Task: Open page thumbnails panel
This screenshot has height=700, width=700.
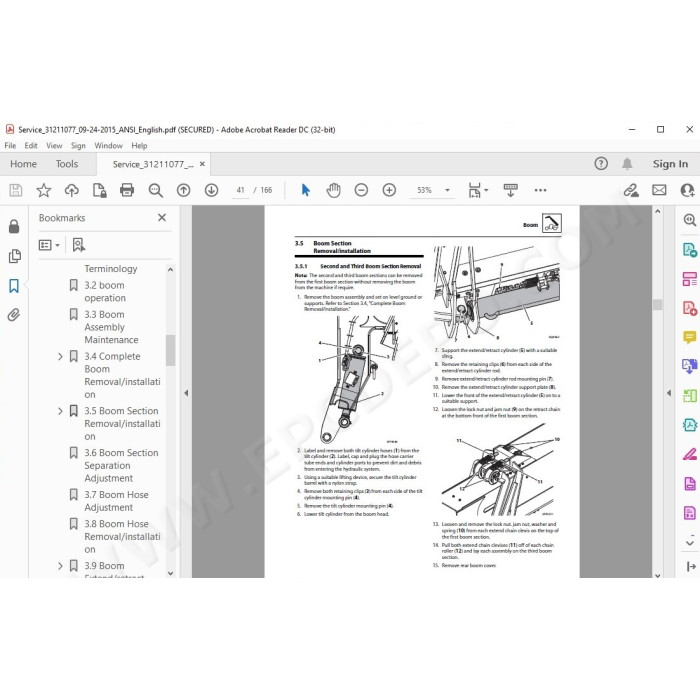Action: tap(14, 256)
